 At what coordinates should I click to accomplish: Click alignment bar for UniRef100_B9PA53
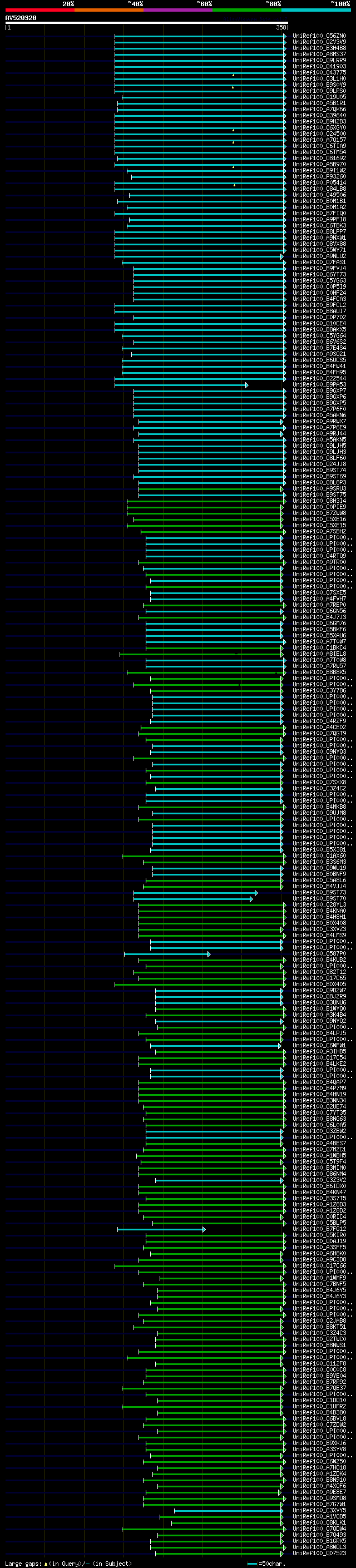(181, 385)
